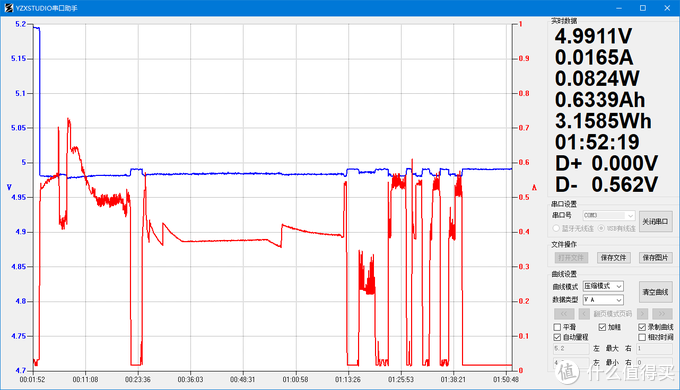Click the 保存图片 save image button
This screenshot has width=680, height=390.
point(655,258)
